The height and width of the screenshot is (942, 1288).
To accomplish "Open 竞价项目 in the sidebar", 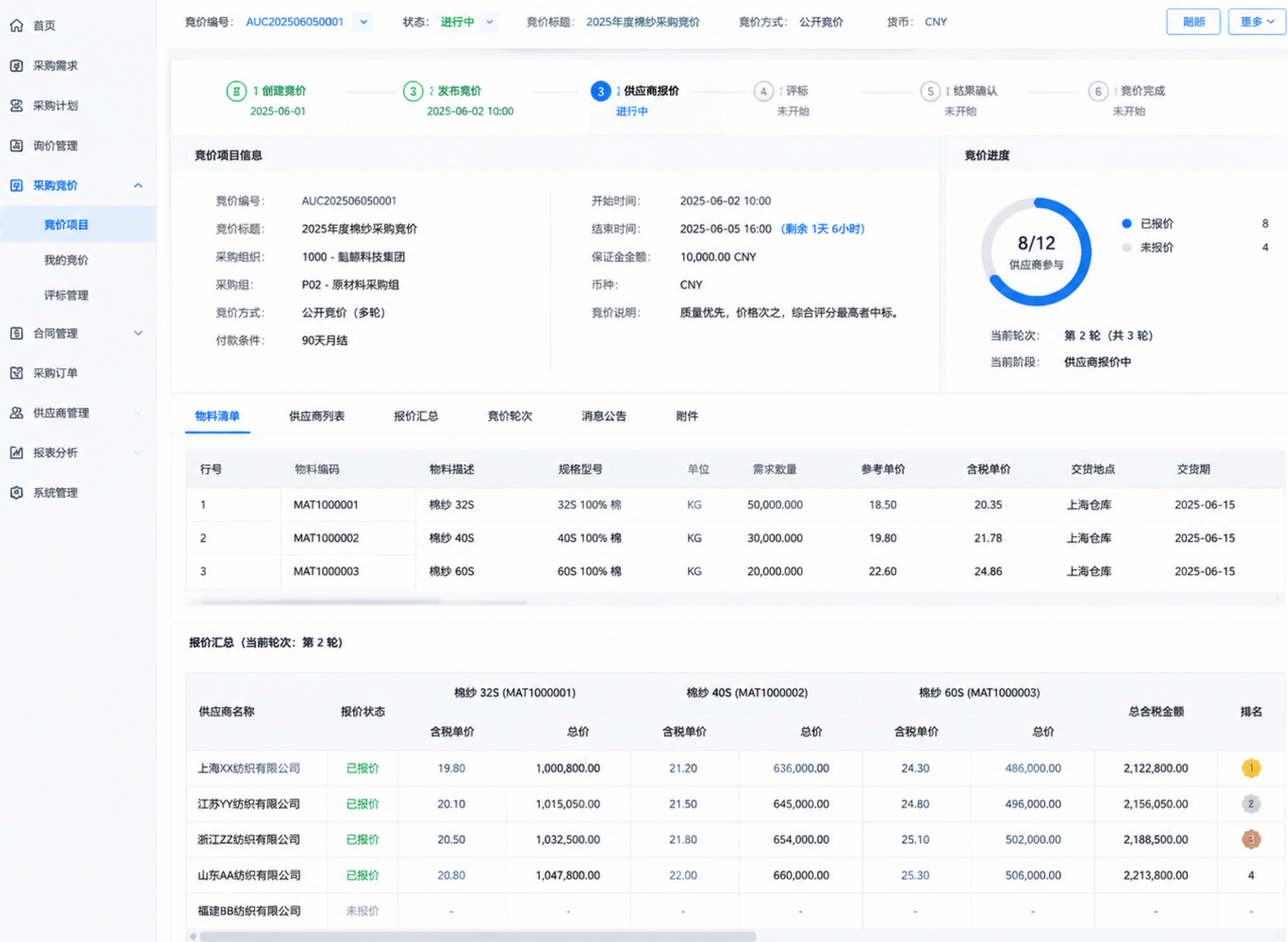I will 78,225.
